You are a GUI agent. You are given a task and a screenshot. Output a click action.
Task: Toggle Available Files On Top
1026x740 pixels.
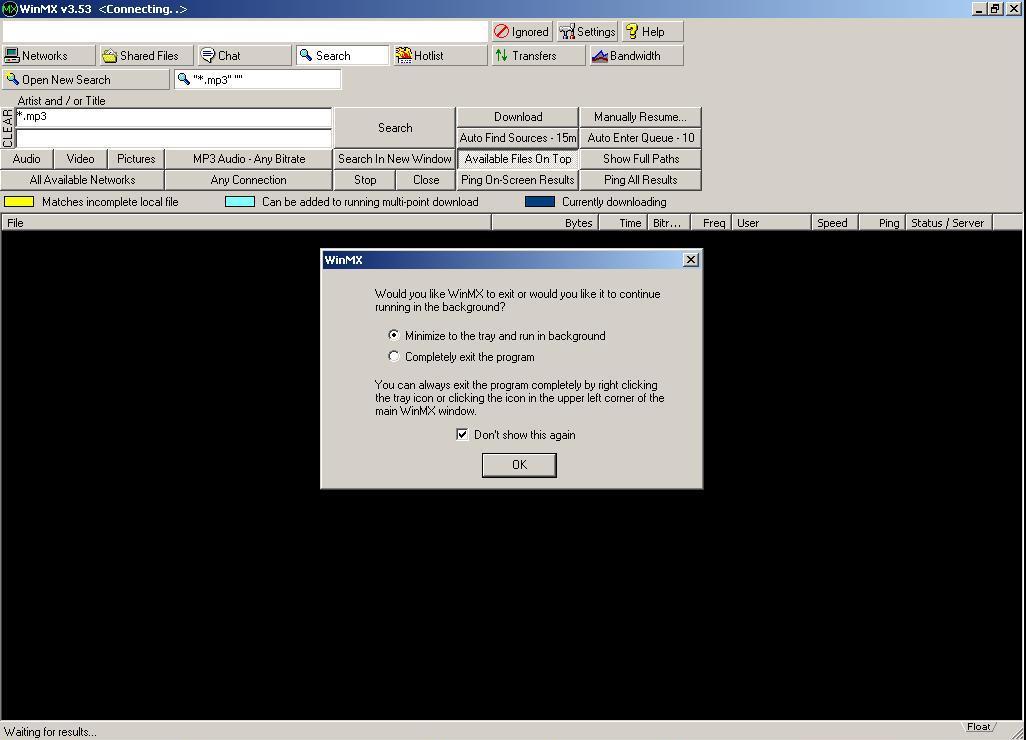pos(518,159)
